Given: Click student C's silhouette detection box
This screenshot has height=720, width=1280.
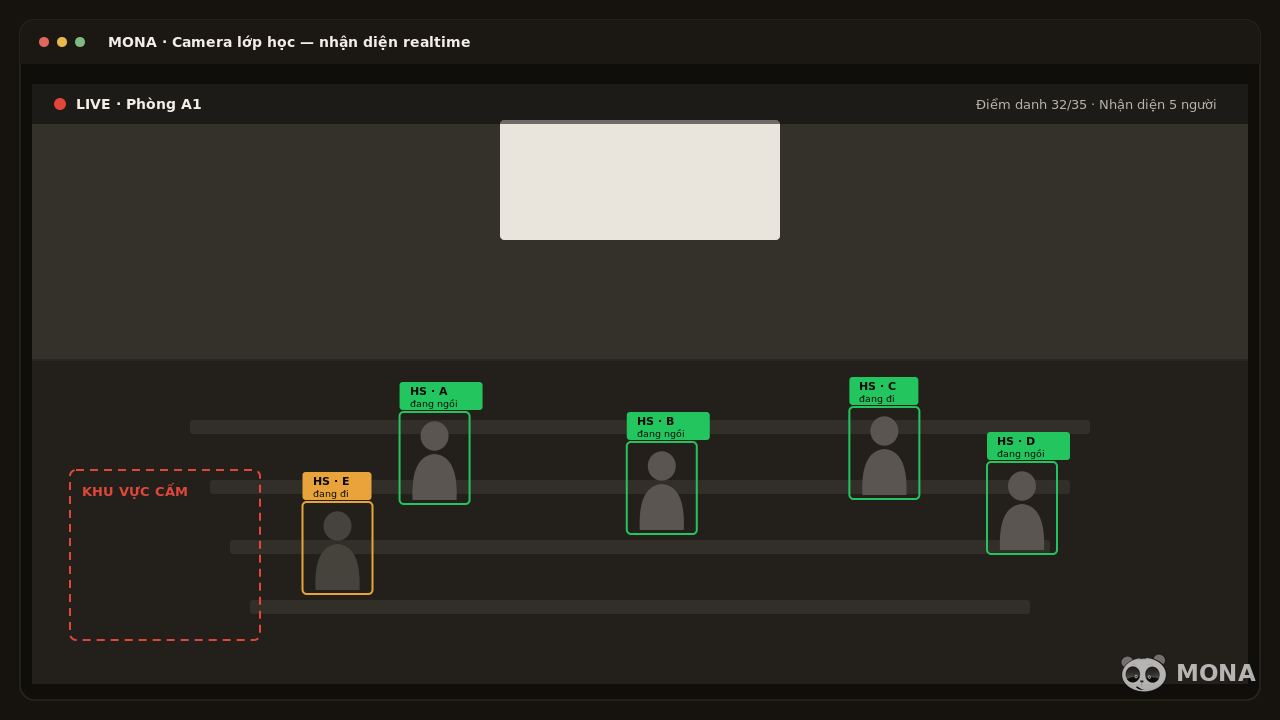Looking at the screenshot, I should pos(884,453).
